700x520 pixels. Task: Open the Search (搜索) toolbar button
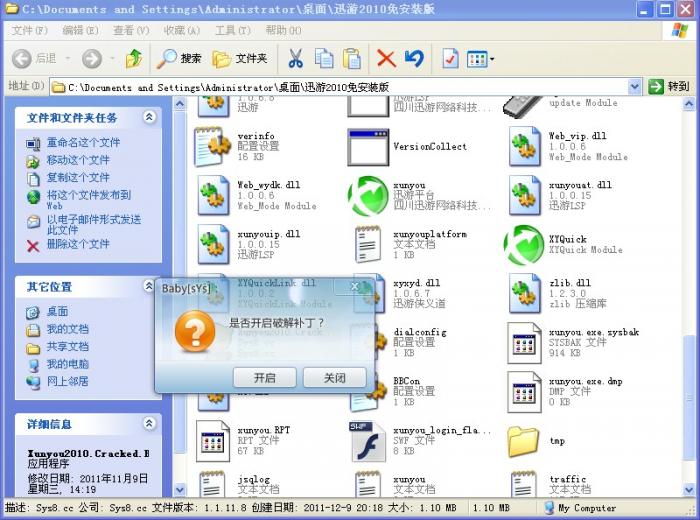coord(179,58)
